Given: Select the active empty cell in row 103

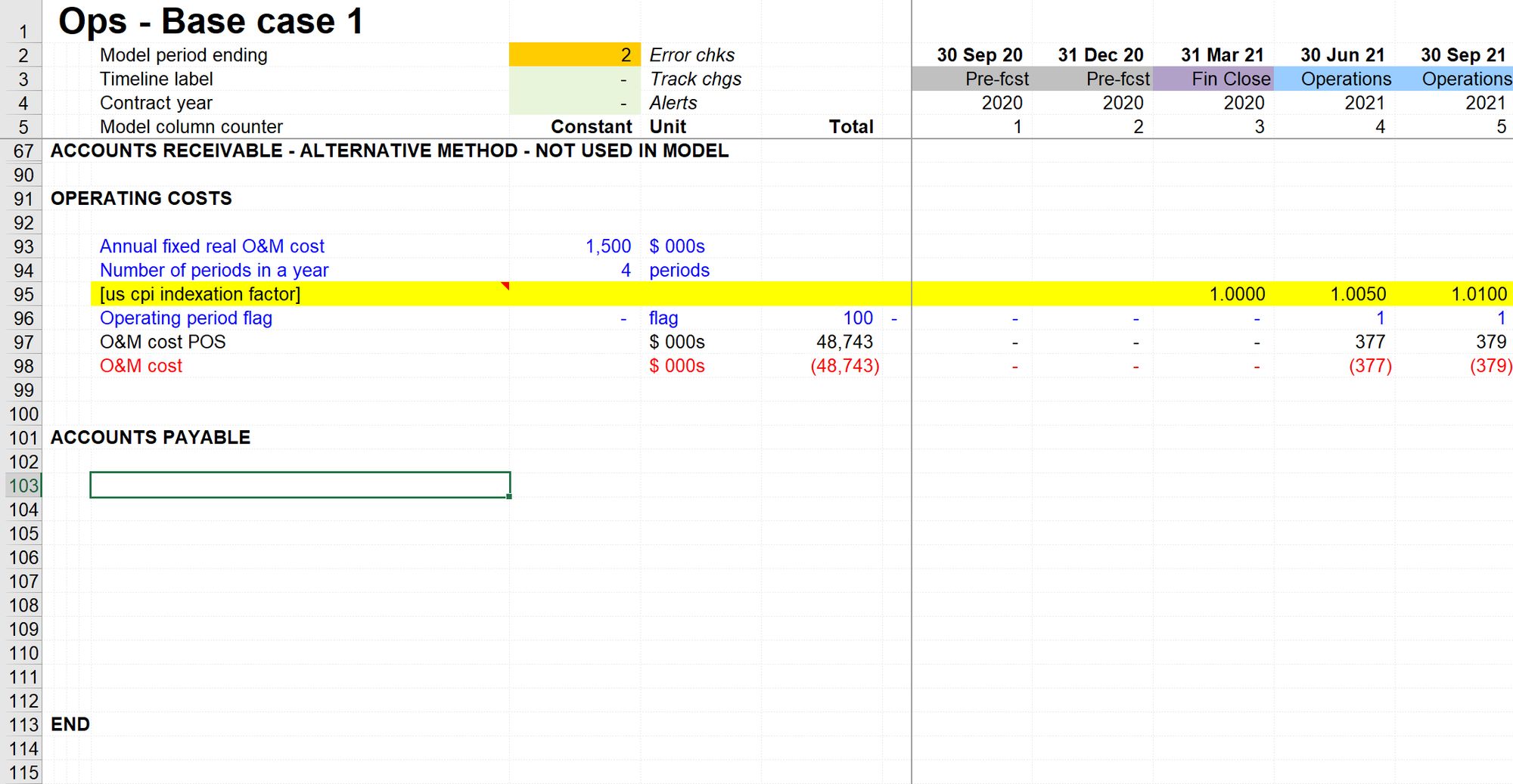Looking at the screenshot, I should tap(300, 485).
